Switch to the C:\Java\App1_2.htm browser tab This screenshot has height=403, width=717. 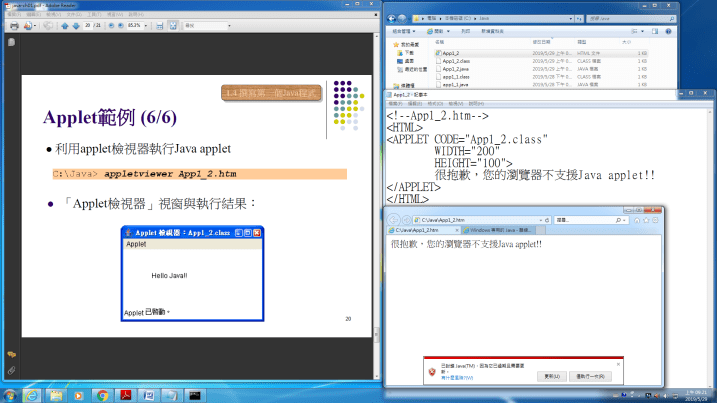(x=417, y=230)
